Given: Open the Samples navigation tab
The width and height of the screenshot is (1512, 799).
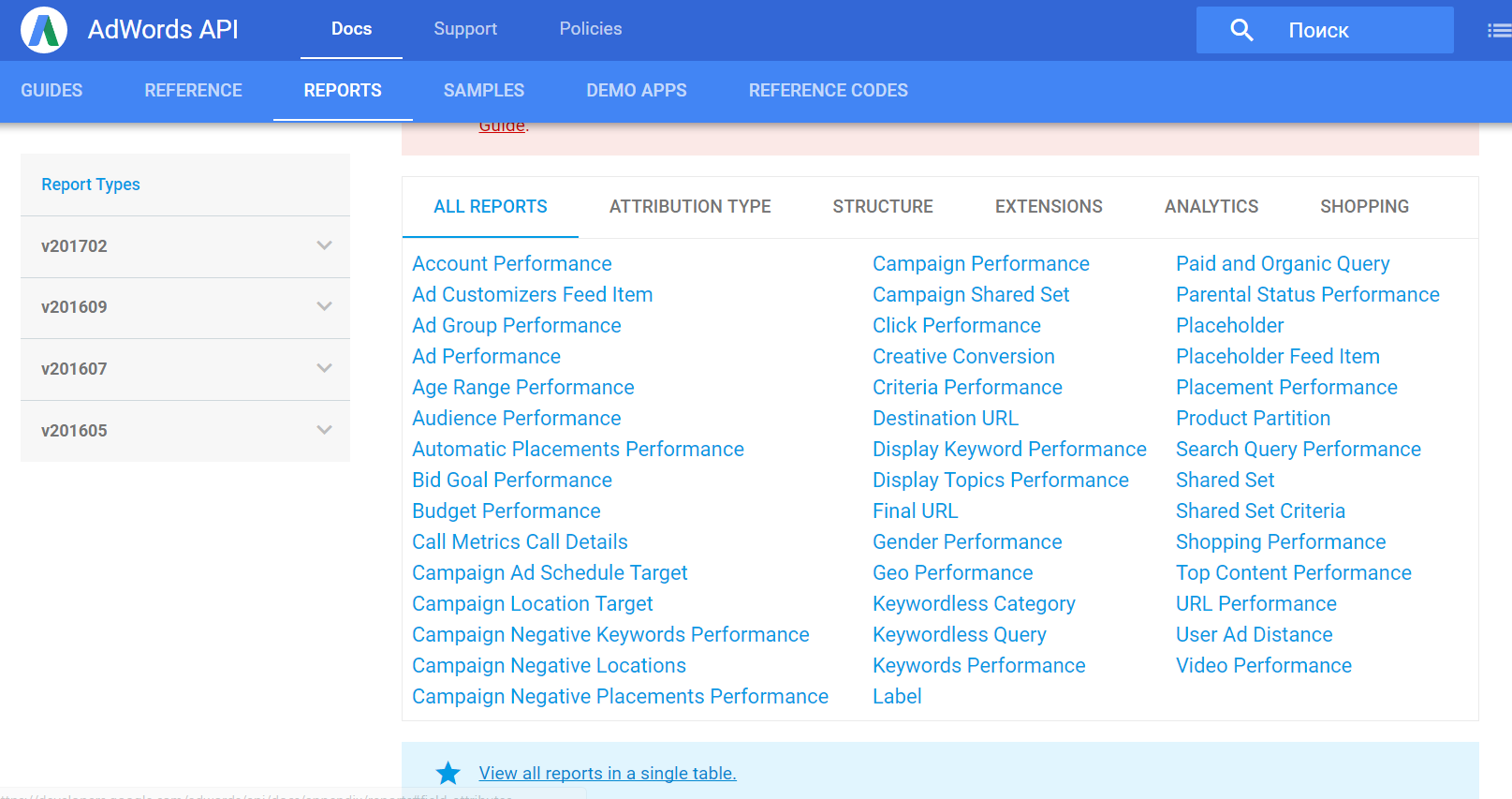Looking at the screenshot, I should (483, 91).
